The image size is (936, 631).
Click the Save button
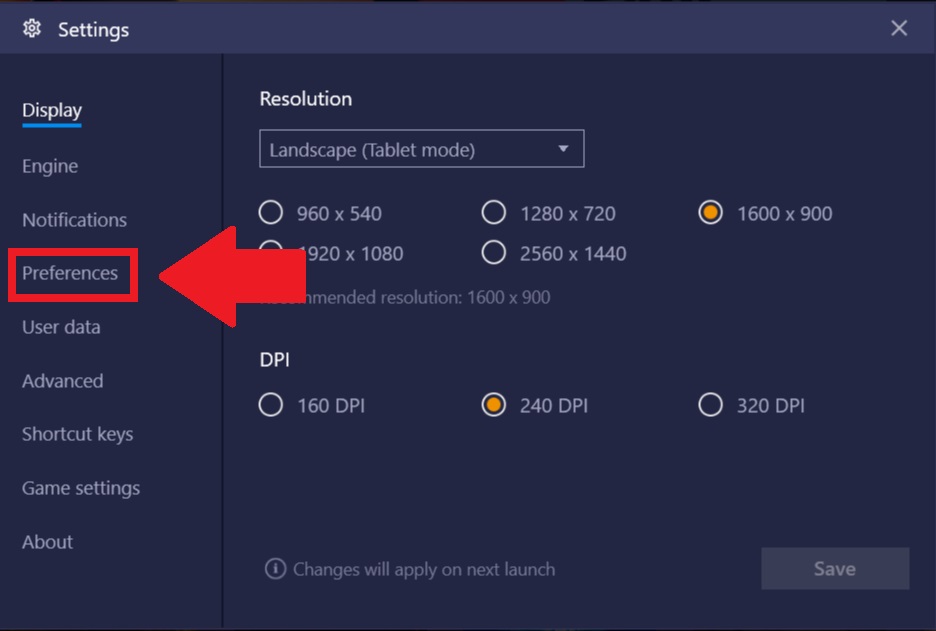click(835, 568)
